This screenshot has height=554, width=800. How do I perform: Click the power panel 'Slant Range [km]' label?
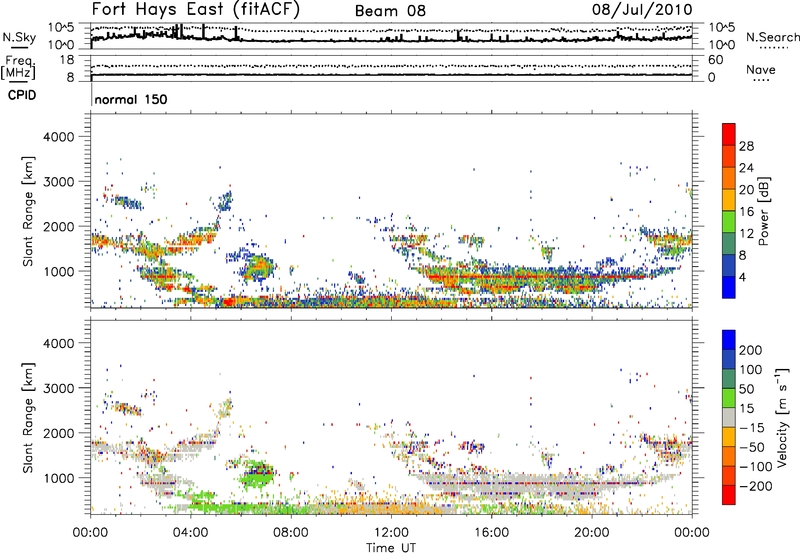click(28, 211)
